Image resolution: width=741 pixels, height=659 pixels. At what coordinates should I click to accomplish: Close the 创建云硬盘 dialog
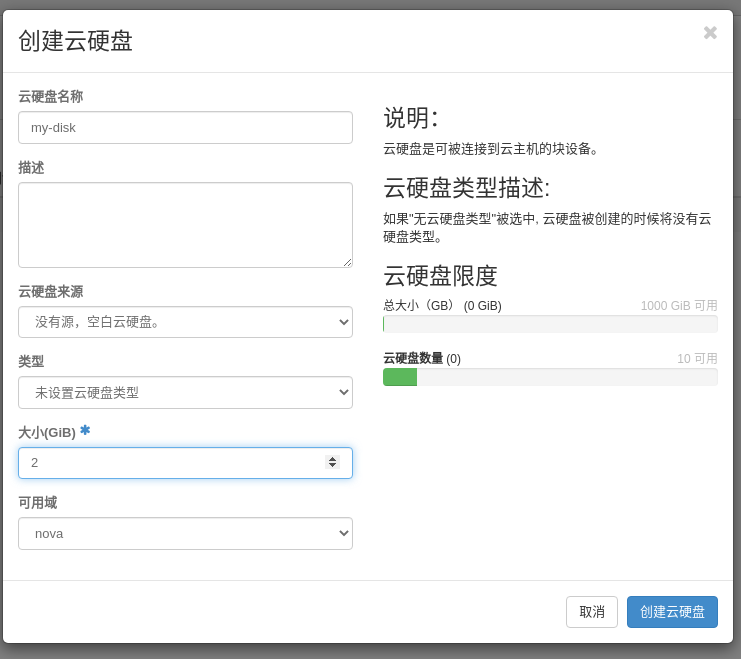pos(710,33)
